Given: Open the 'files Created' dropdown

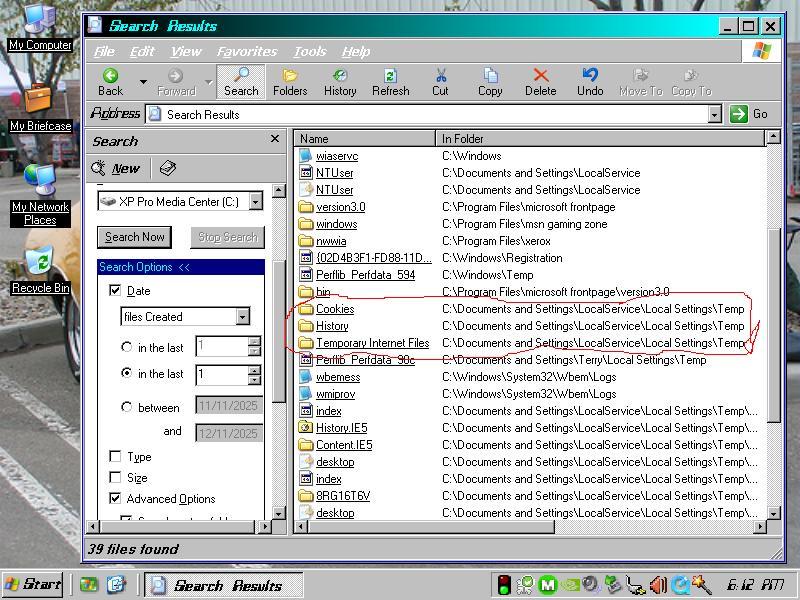Looking at the screenshot, I should click(242, 317).
